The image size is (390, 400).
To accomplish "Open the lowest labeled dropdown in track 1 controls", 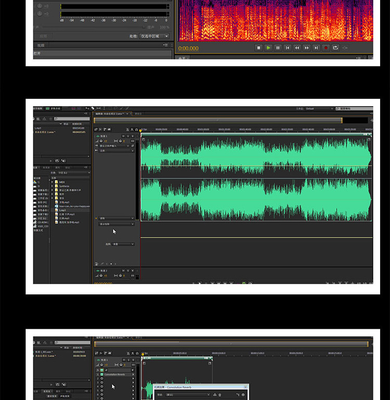I will coord(123,244).
